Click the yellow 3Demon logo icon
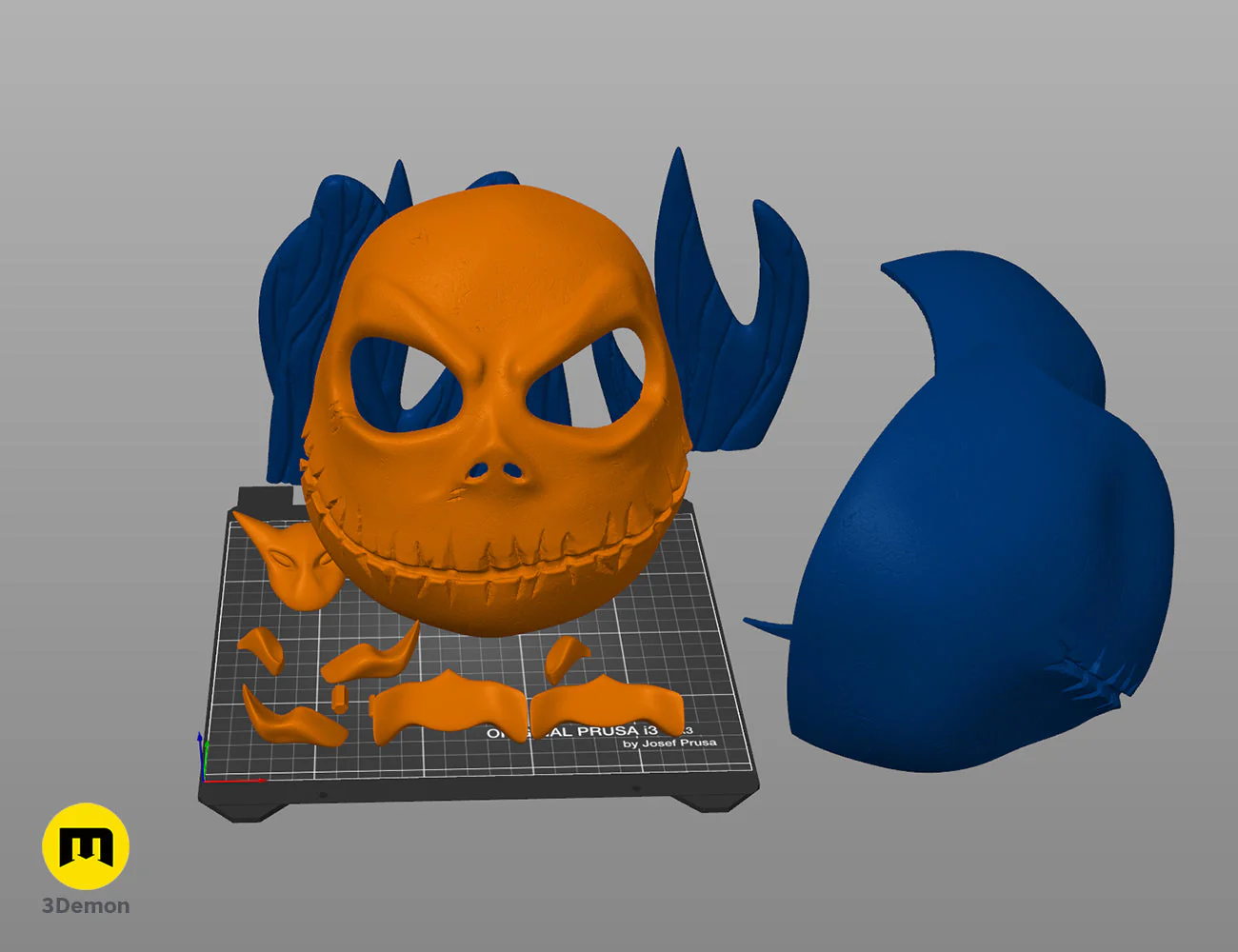Image resolution: width=1238 pixels, height=952 pixels. point(86,846)
